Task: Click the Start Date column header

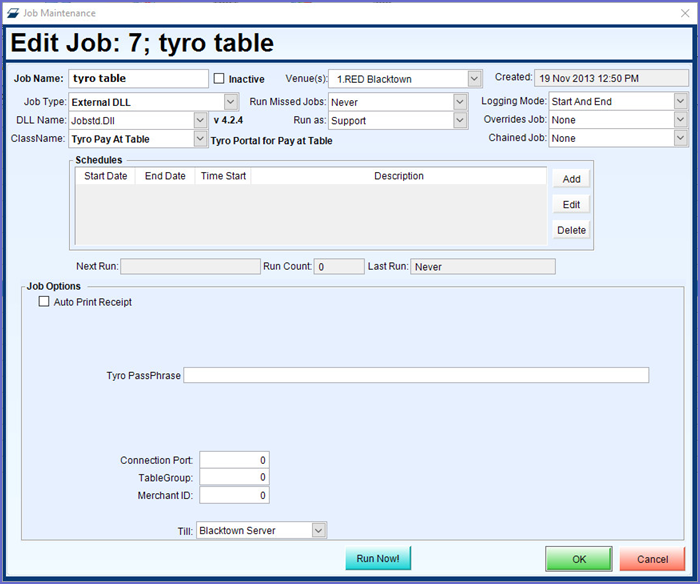Action: (106, 176)
